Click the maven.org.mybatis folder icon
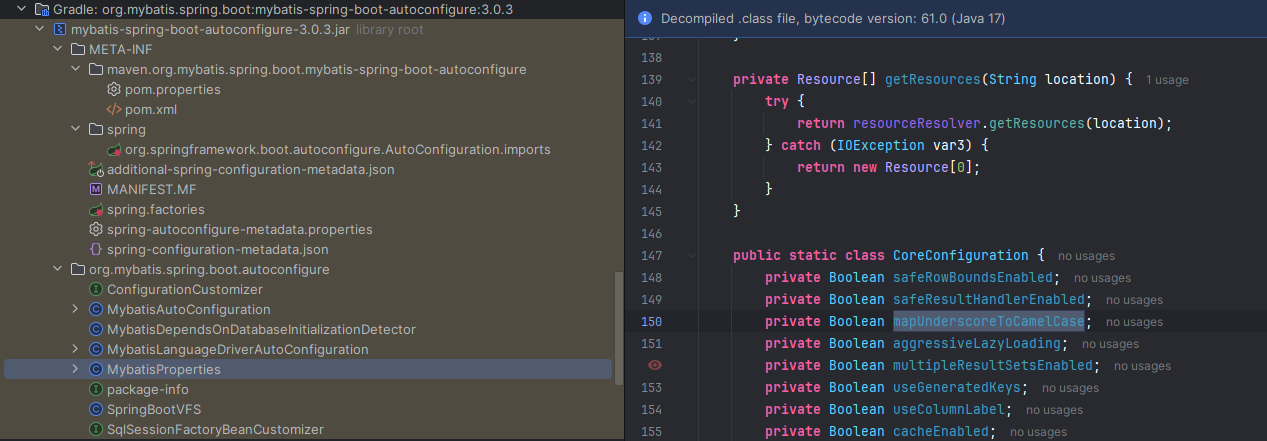This screenshot has height=441, width=1267. pyautogui.click(x=96, y=69)
